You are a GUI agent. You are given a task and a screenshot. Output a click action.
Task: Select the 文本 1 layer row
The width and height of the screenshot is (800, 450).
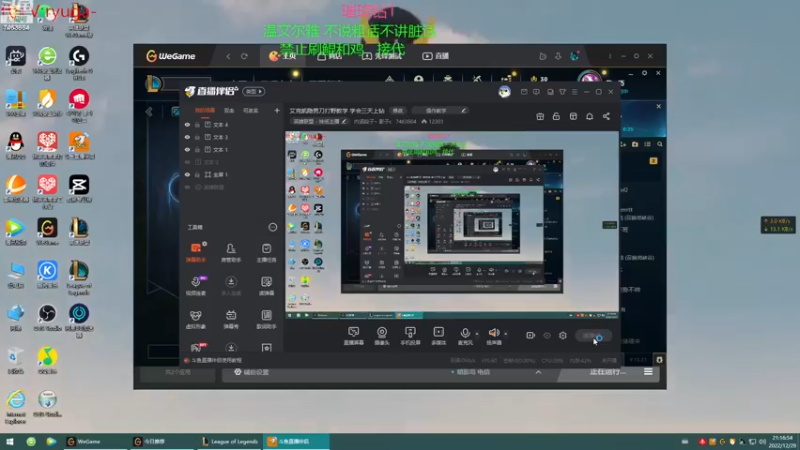(x=232, y=149)
